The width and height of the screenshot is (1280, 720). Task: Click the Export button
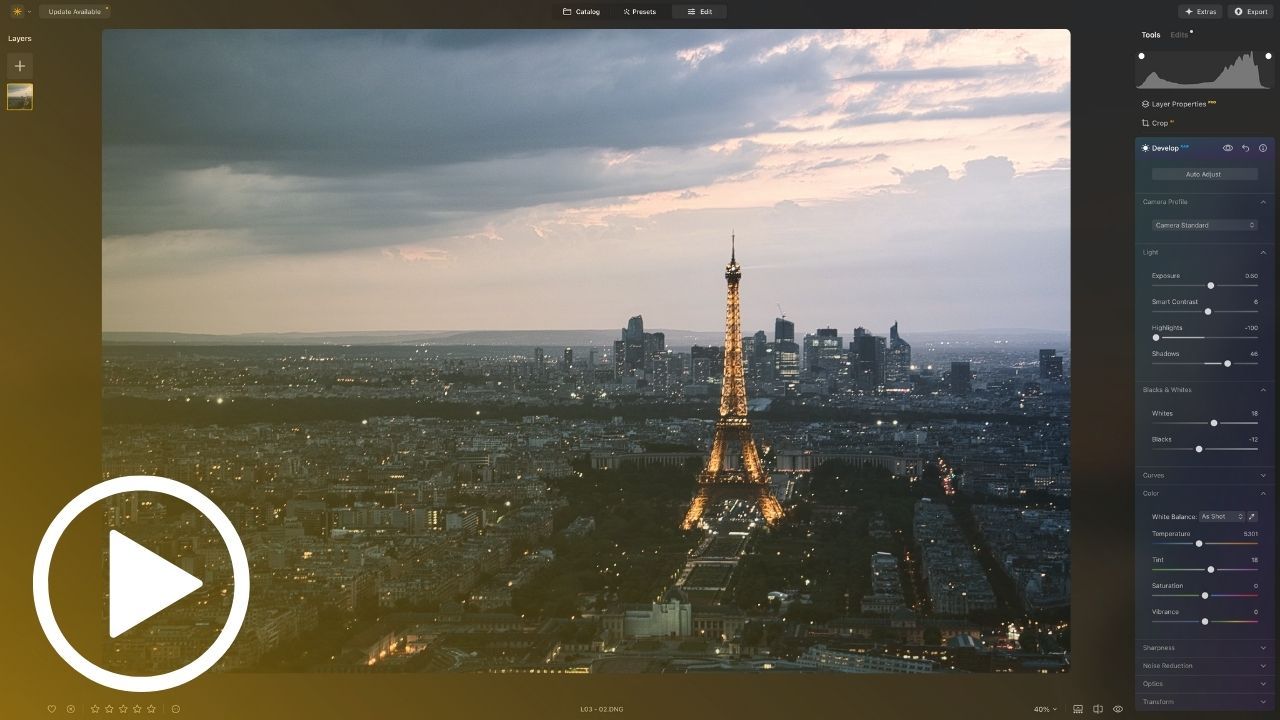[x=1250, y=12]
